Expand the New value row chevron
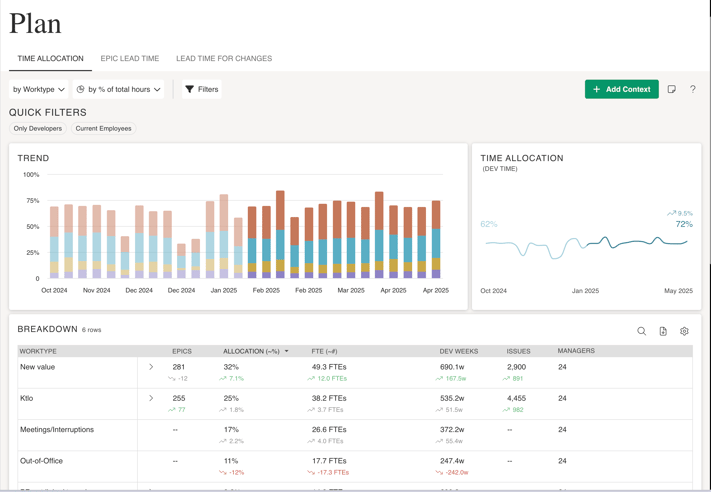Viewport: 711px width, 492px height. click(x=151, y=367)
